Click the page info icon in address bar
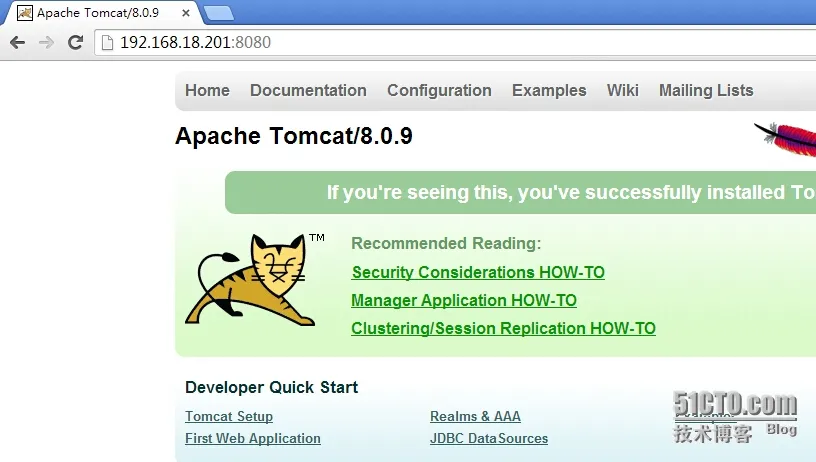Viewport: 816px width, 462px height. (x=107, y=43)
